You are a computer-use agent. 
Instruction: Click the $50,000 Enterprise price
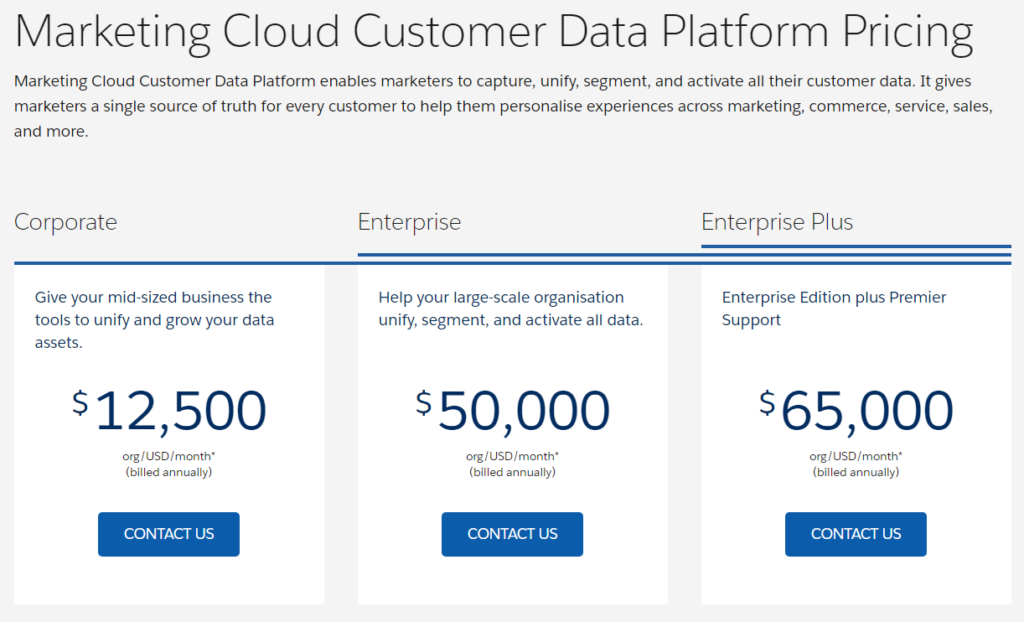[512, 410]
